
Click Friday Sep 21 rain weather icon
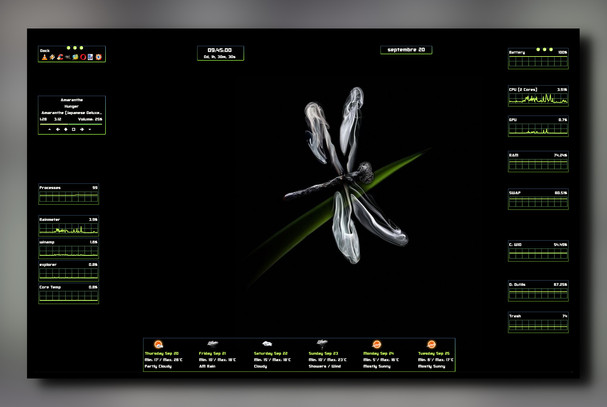point(213,343)
